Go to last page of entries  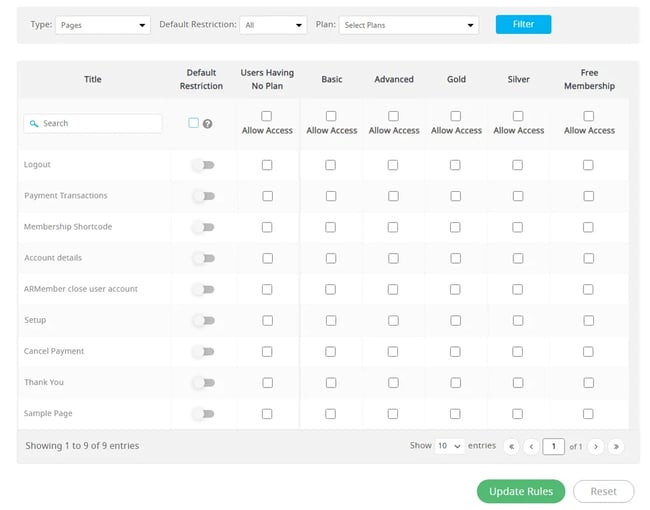coord(616,447)
